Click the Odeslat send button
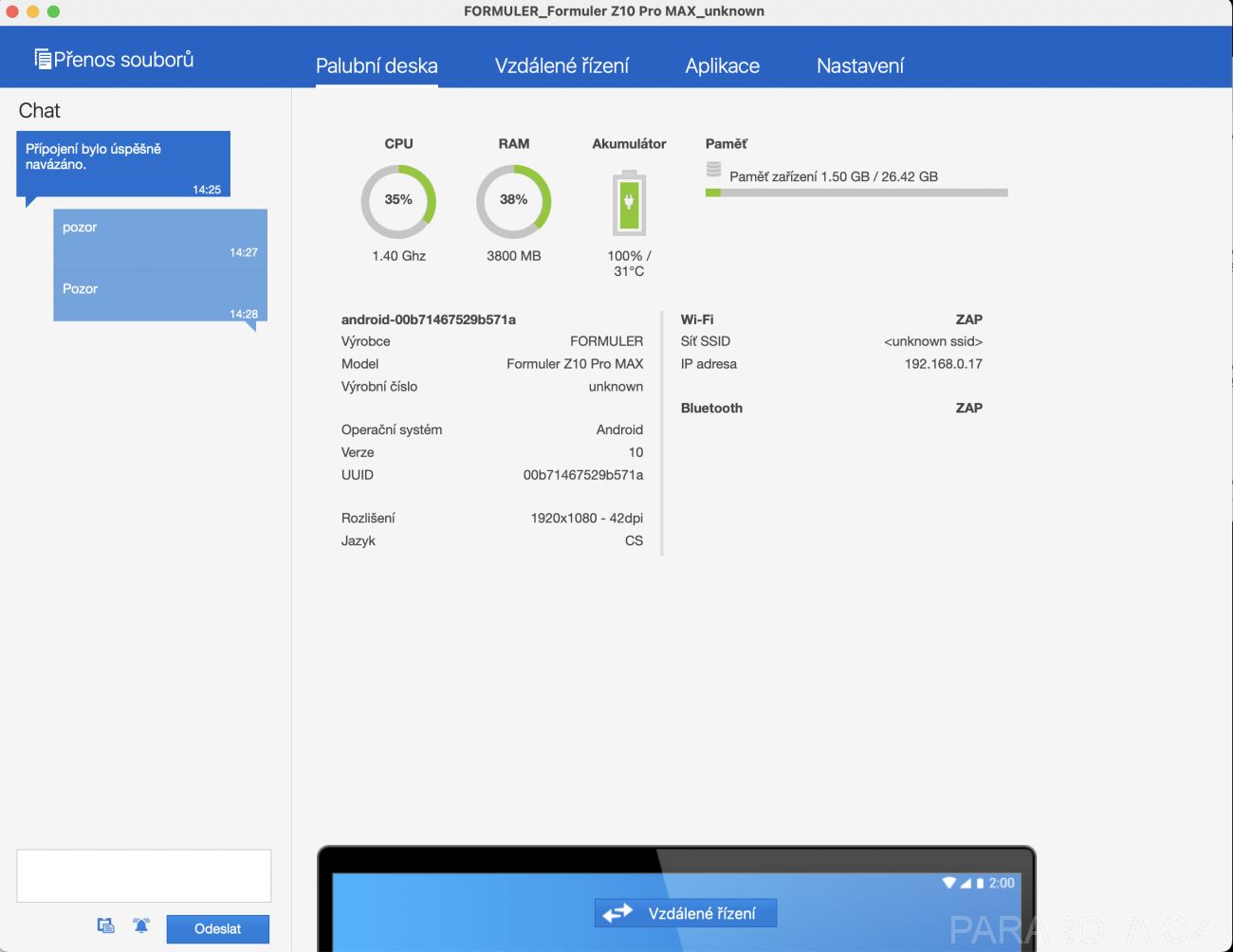Image resolution: width=1233 pixels, height=952 pixels. [217, 929]
